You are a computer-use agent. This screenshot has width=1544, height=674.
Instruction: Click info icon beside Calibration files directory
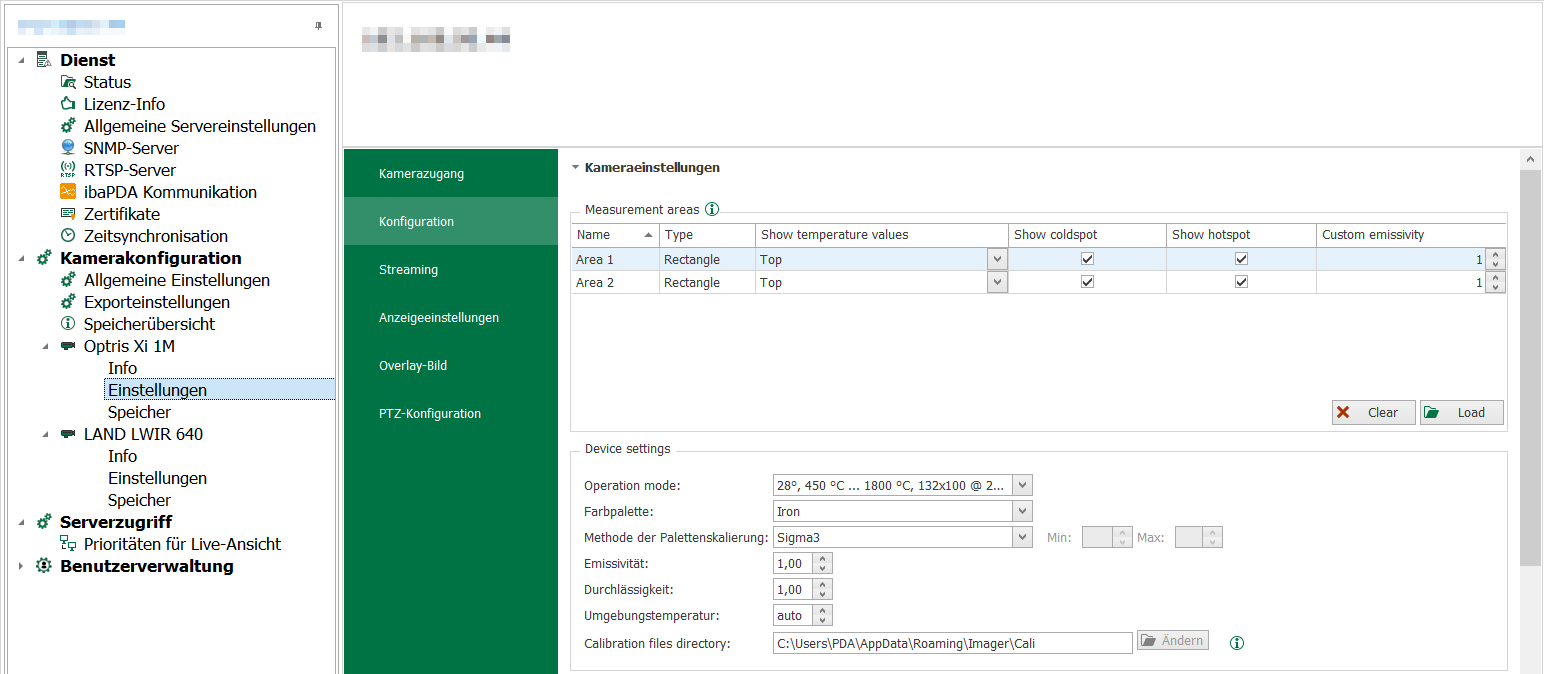pyautogui.click(x=1237, y=643)
